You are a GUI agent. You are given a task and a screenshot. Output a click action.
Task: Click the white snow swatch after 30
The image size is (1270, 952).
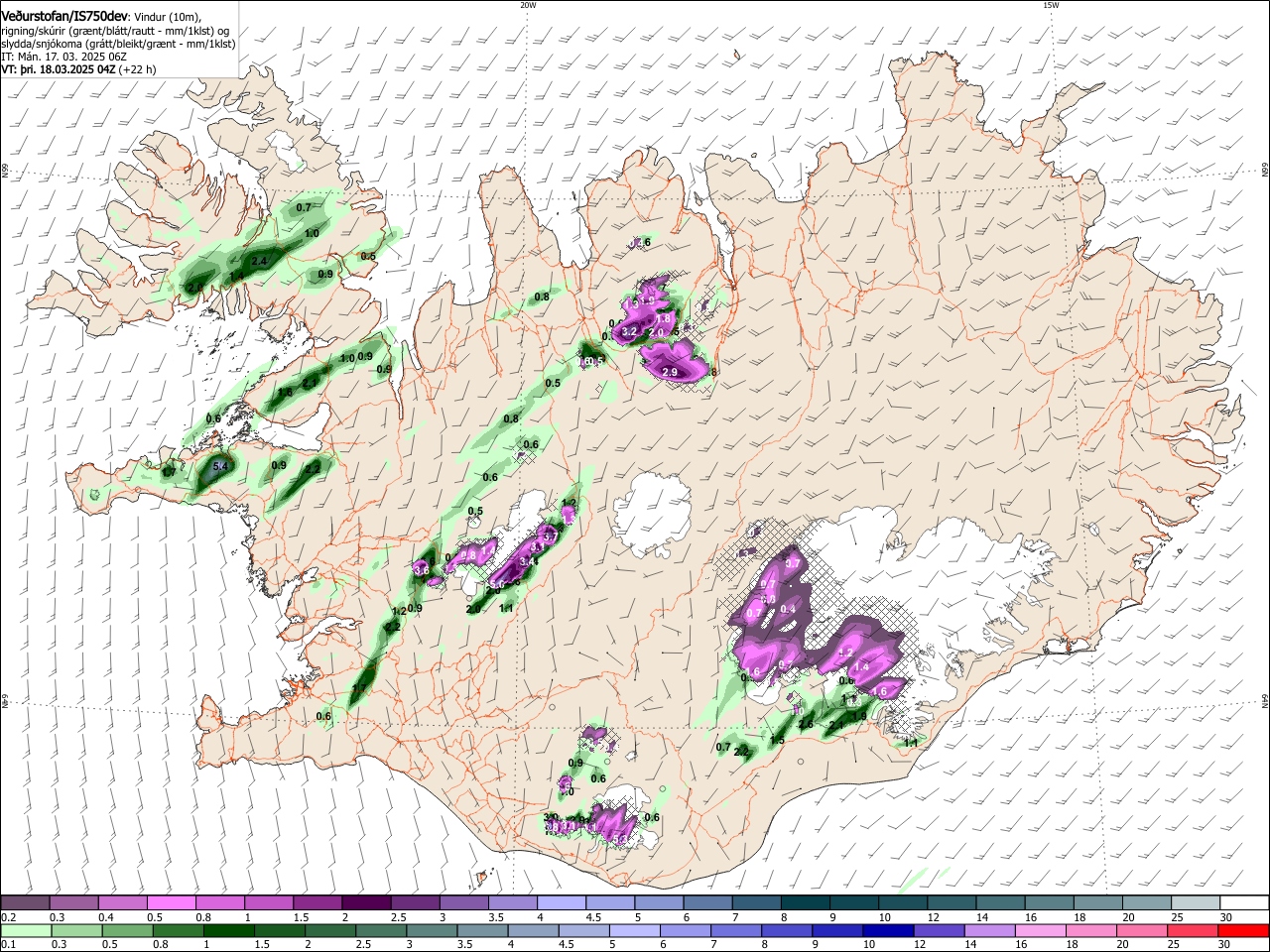tap(1243, 902)
